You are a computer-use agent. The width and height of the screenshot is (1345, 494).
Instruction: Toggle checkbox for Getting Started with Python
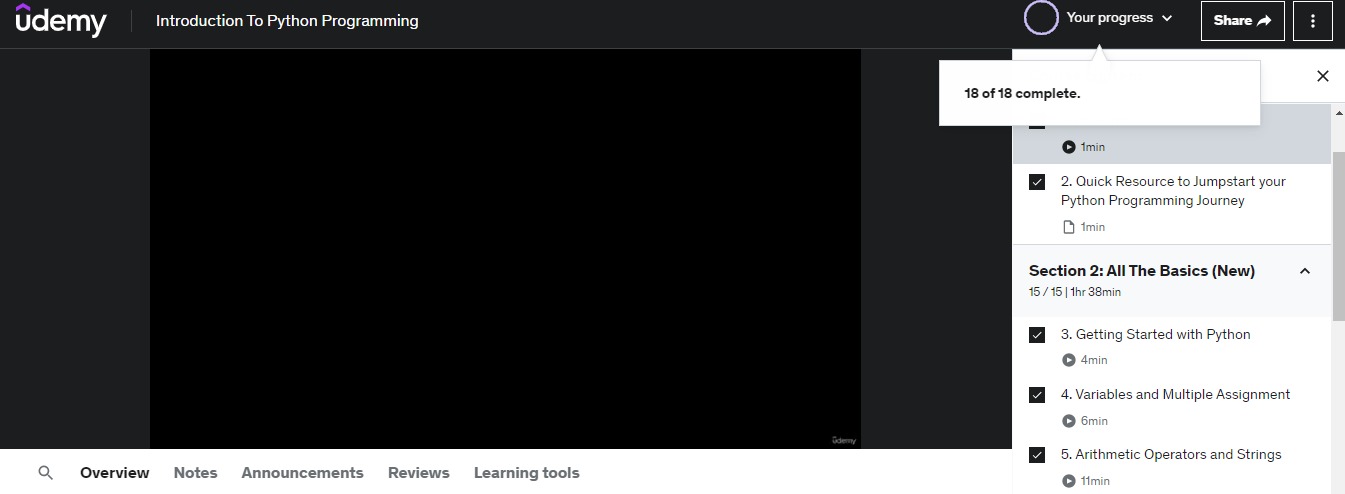pos(1037,335)
